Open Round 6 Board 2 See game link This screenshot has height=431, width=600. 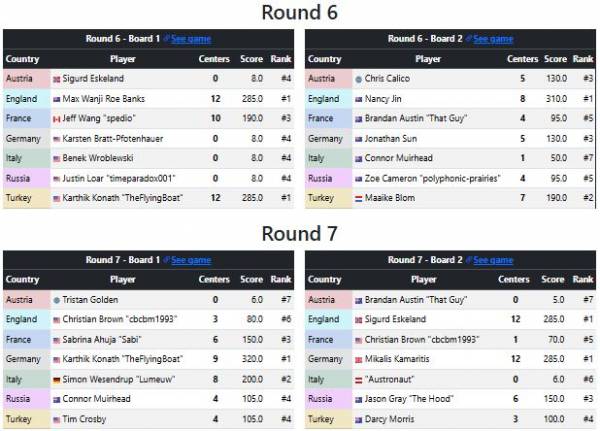pyautogui.click(x=492, y=39)
